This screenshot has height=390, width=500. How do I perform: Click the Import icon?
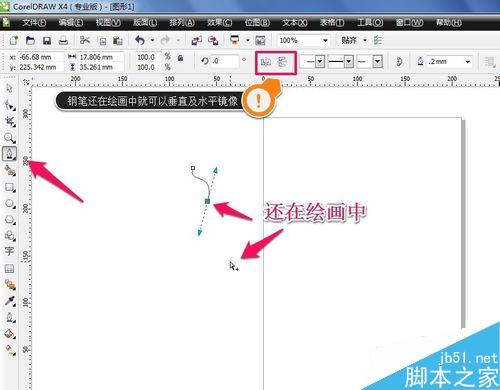[197, 41]
